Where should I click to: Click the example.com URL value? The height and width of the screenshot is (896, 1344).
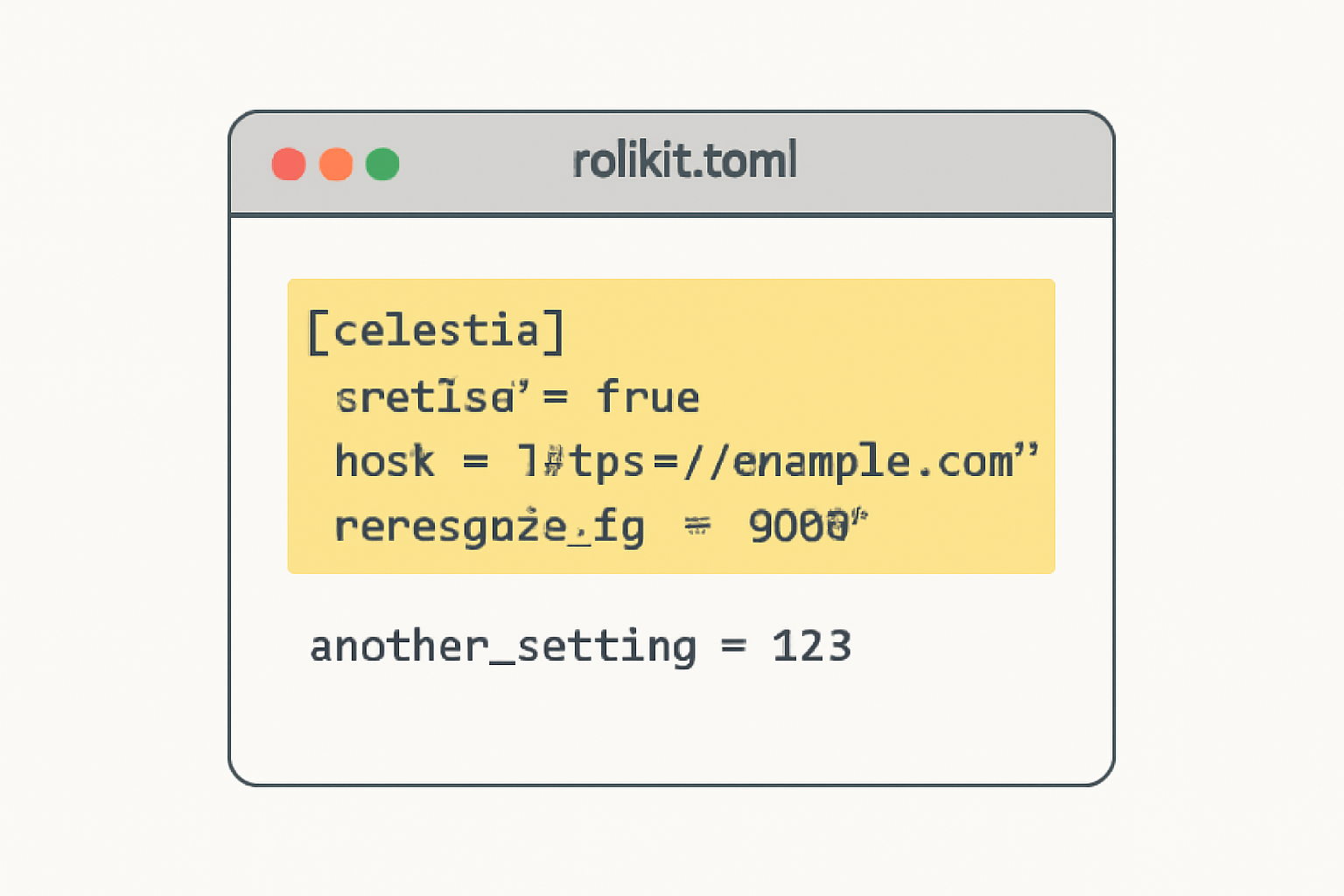(777, 461)
